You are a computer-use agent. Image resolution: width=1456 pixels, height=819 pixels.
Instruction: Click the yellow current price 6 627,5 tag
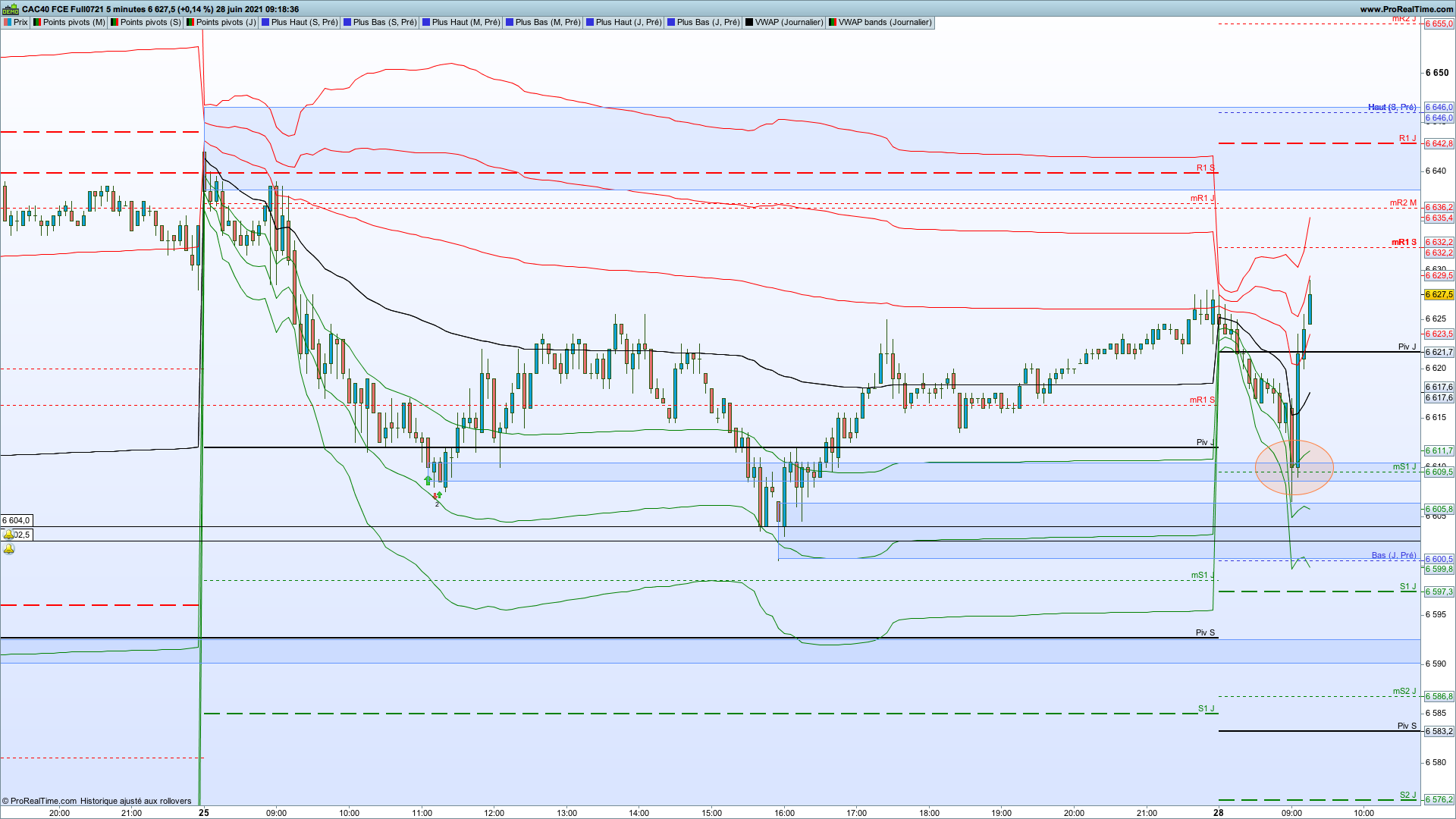1439,294
